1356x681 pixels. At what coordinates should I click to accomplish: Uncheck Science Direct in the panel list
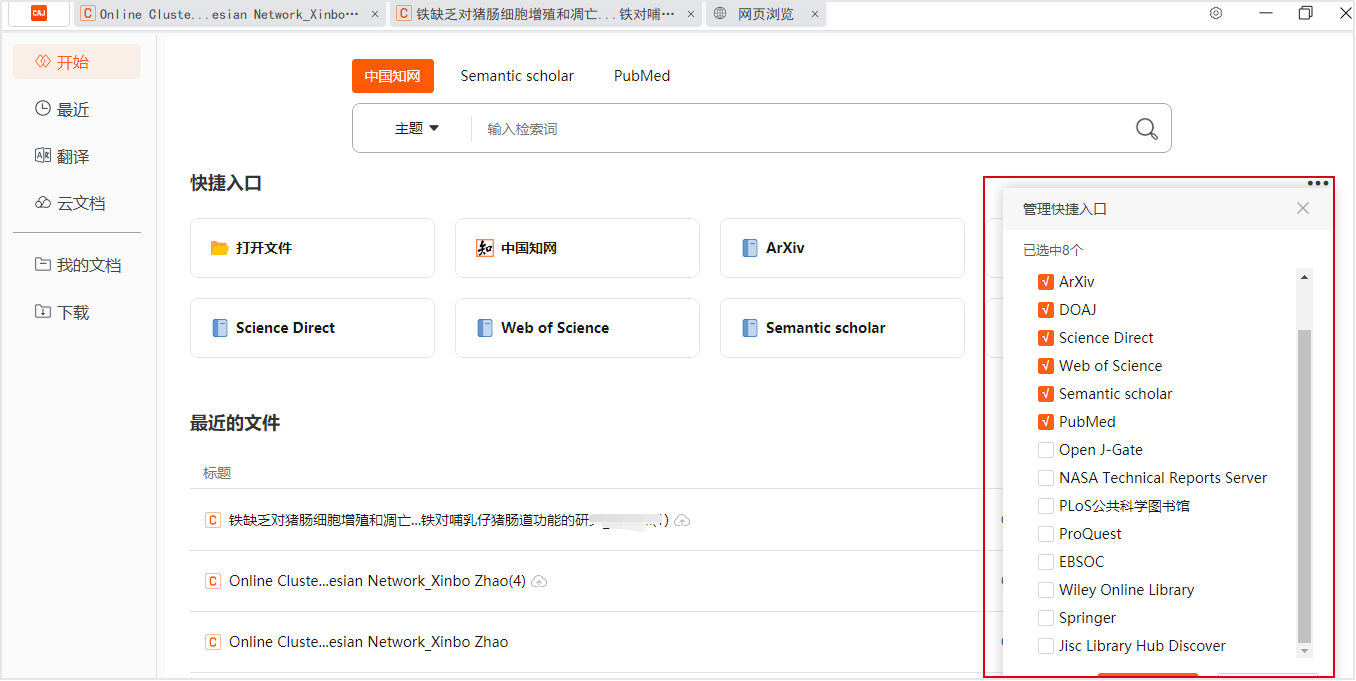point(1046,338)
